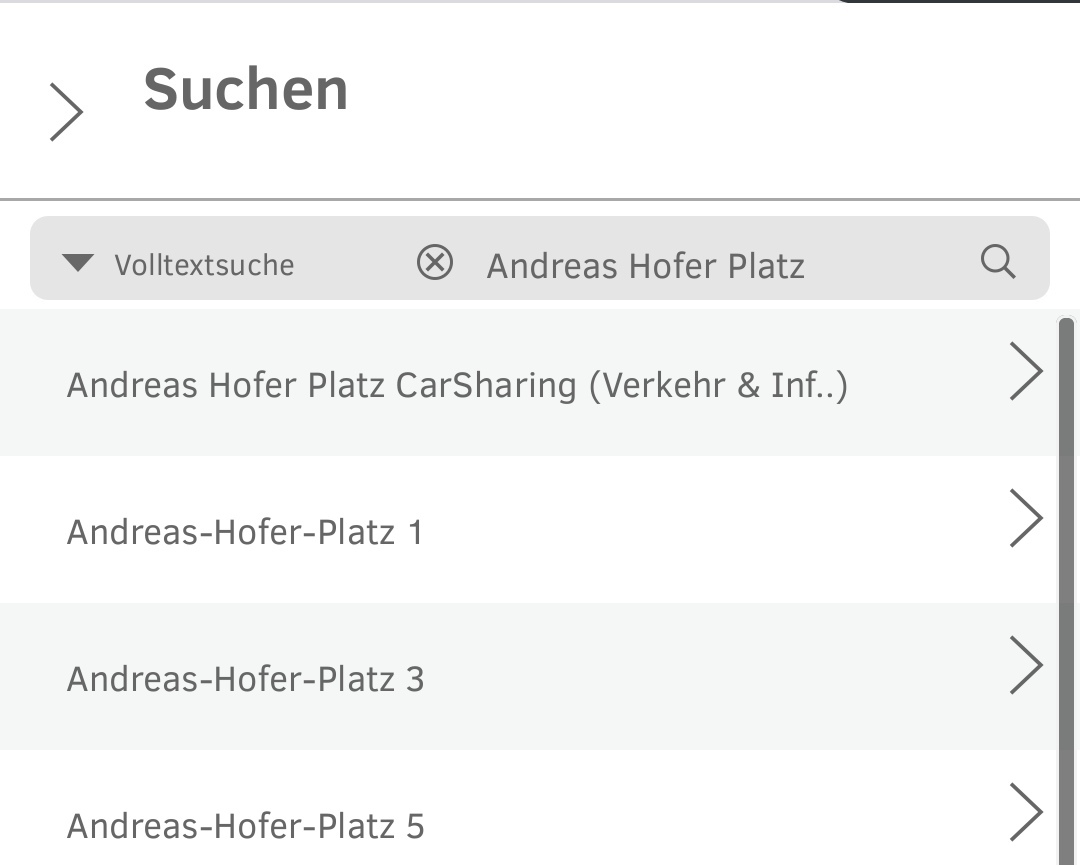
Task: Open the Andreas-Hofer-Platz 1 result
Action: [244, 532]
